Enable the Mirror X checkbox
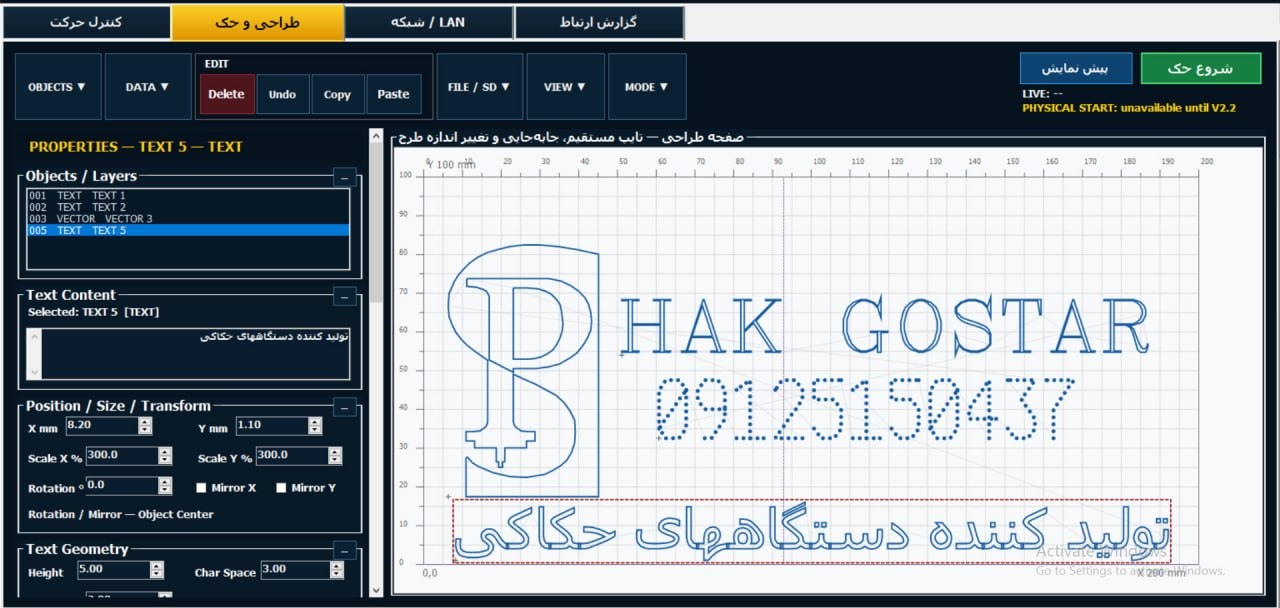Image resolution: width=1280 pixels, height=608 pixels. pyautogui.click(x=201, y=488)
